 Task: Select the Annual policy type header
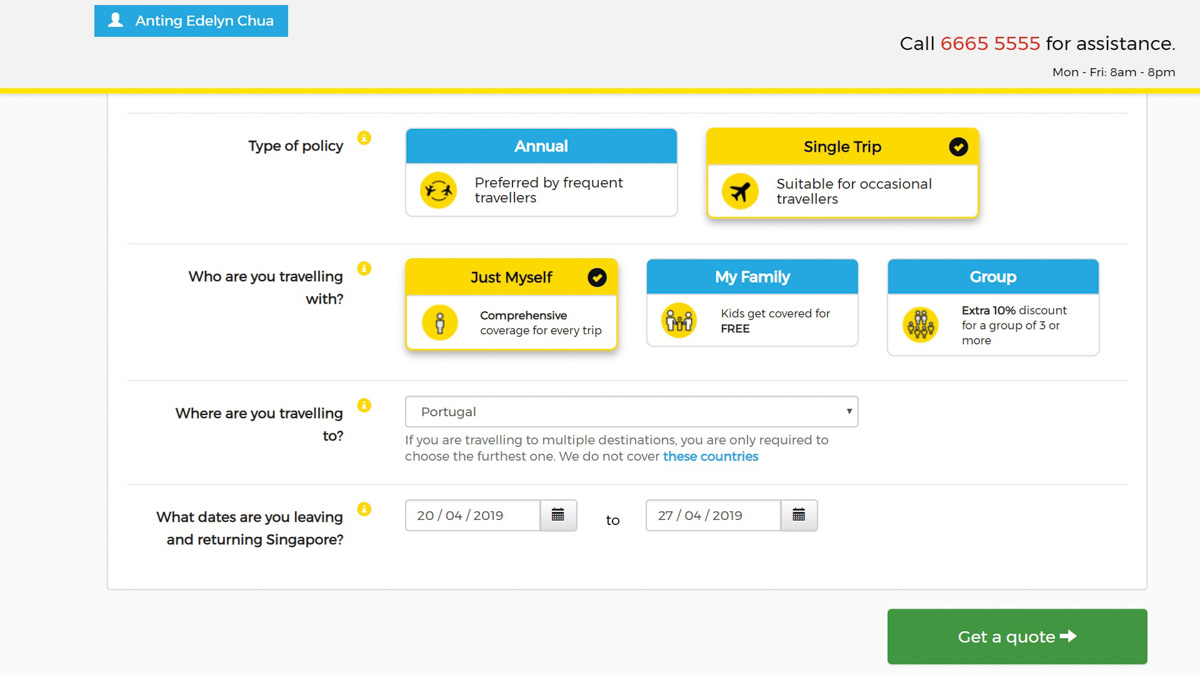pyautogui.click(x=541, y=146)
